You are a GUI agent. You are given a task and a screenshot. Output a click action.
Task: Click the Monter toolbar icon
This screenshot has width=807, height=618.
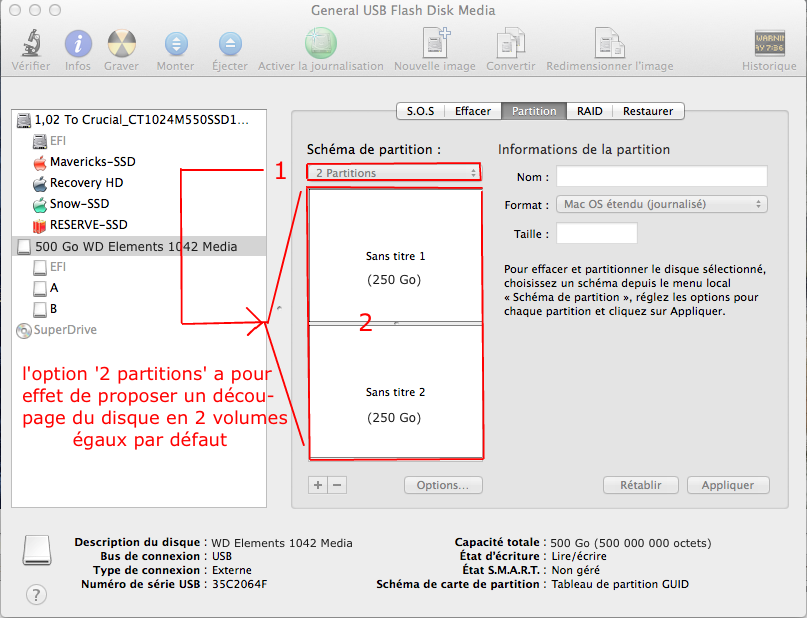pyautogui.click(x=176, y=44)
